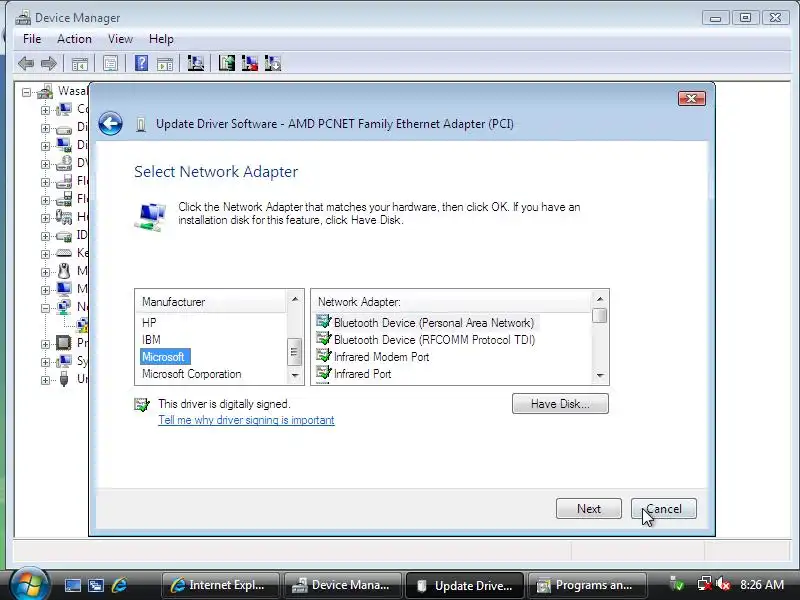Click Scan for hardware changes icon
800x600 pixels.
coord(195,63)
